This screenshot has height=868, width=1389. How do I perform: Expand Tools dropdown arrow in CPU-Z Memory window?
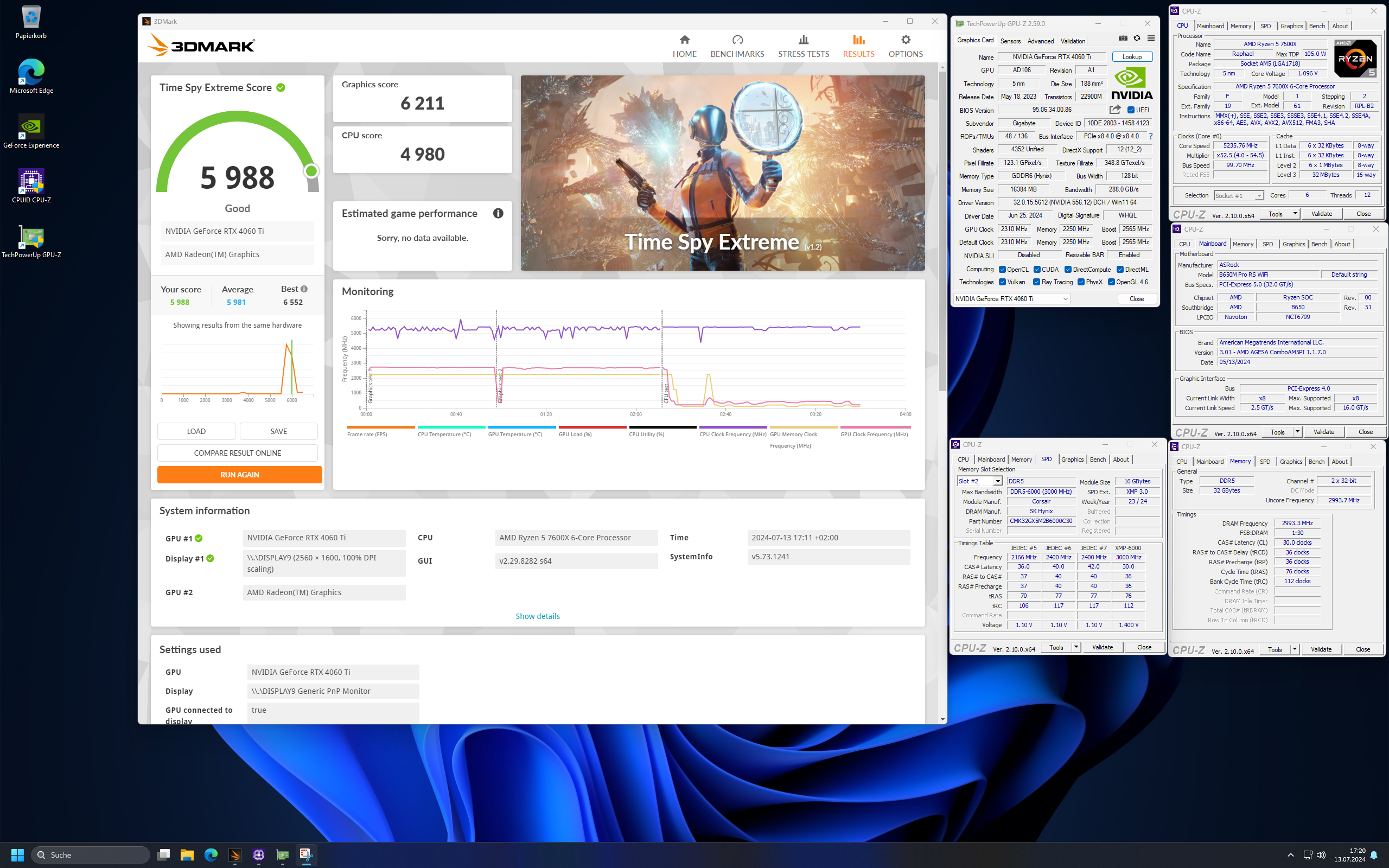[x=1294, y=649]
